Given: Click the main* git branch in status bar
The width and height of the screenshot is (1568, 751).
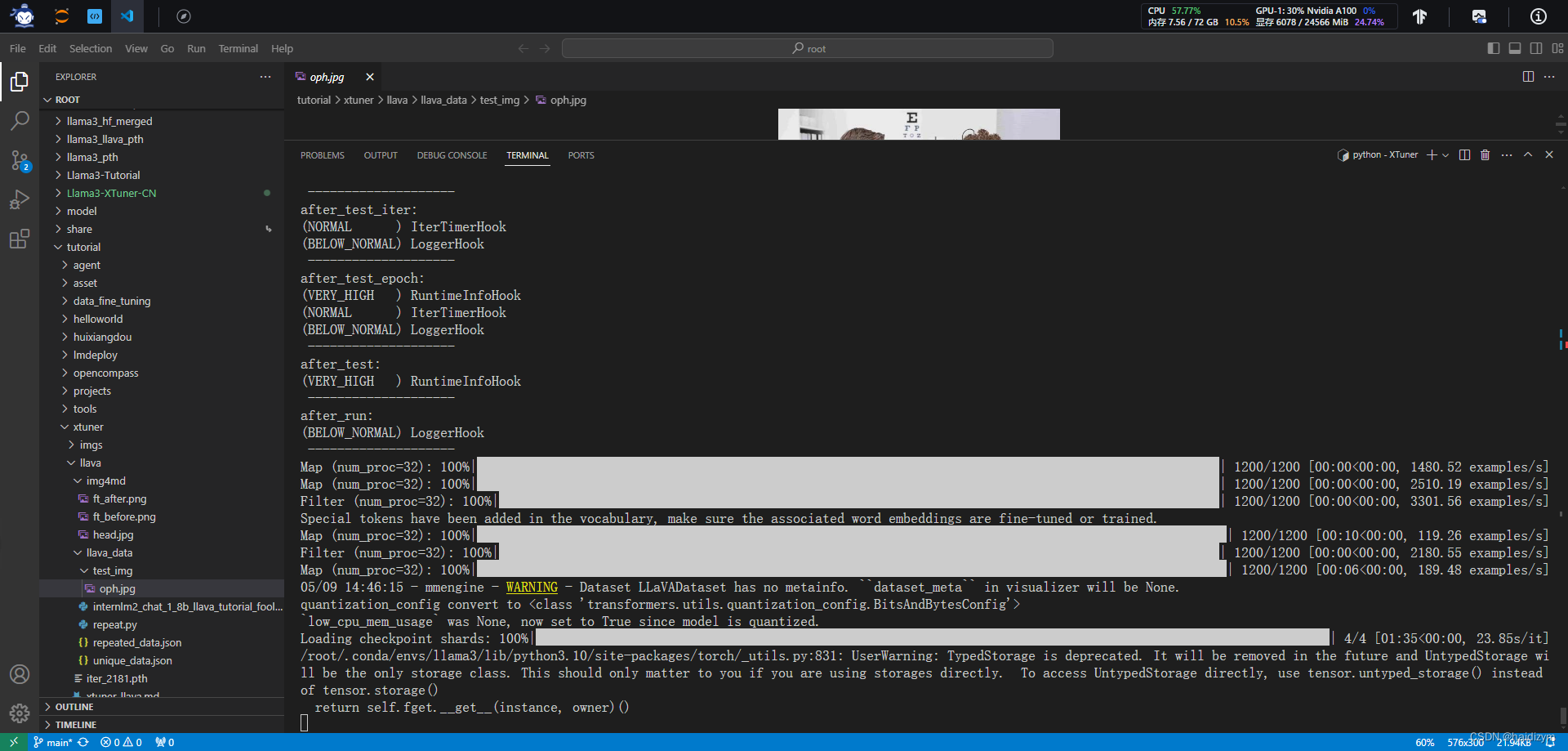Looking at the screenshot, I should click(53, 742).
